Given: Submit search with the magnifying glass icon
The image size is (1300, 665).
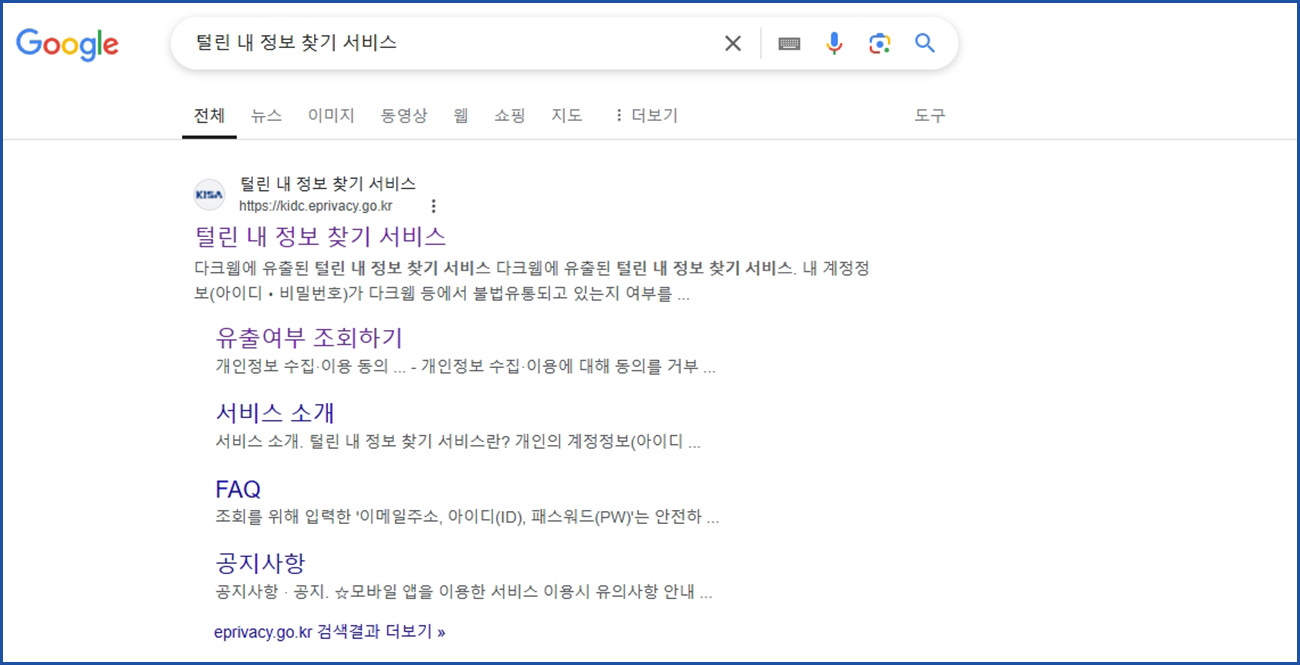Looking at the screenshot, I should click(x=925, y=43).
